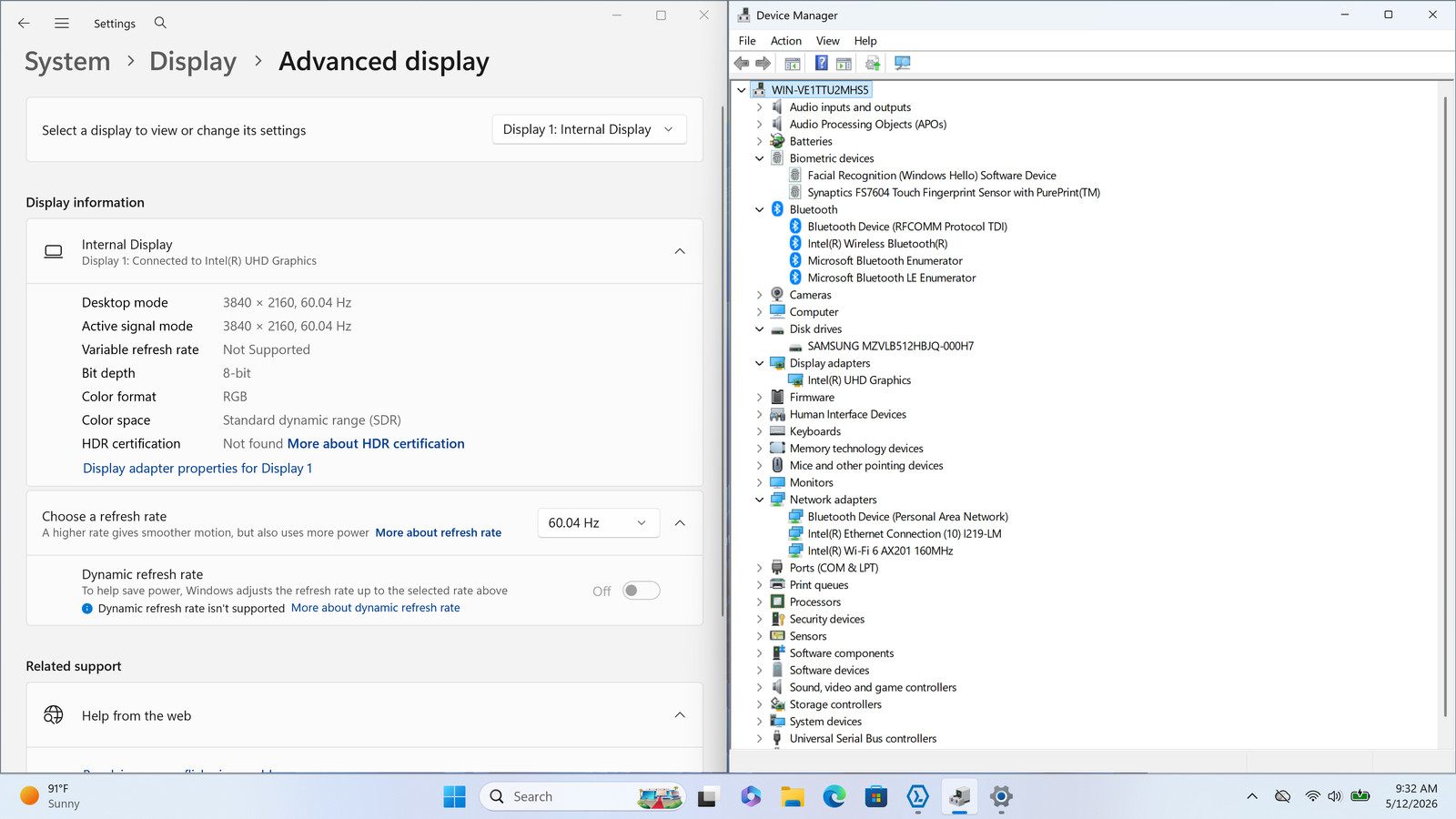The image size is (1456, 819).
Task: Open the View menu in Device Manager
Action: pos(828,41)
